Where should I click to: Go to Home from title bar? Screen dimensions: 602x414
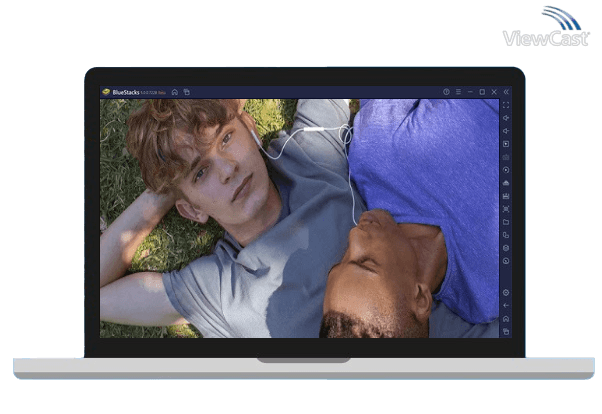pyautogui.click(x=175, y=92)
